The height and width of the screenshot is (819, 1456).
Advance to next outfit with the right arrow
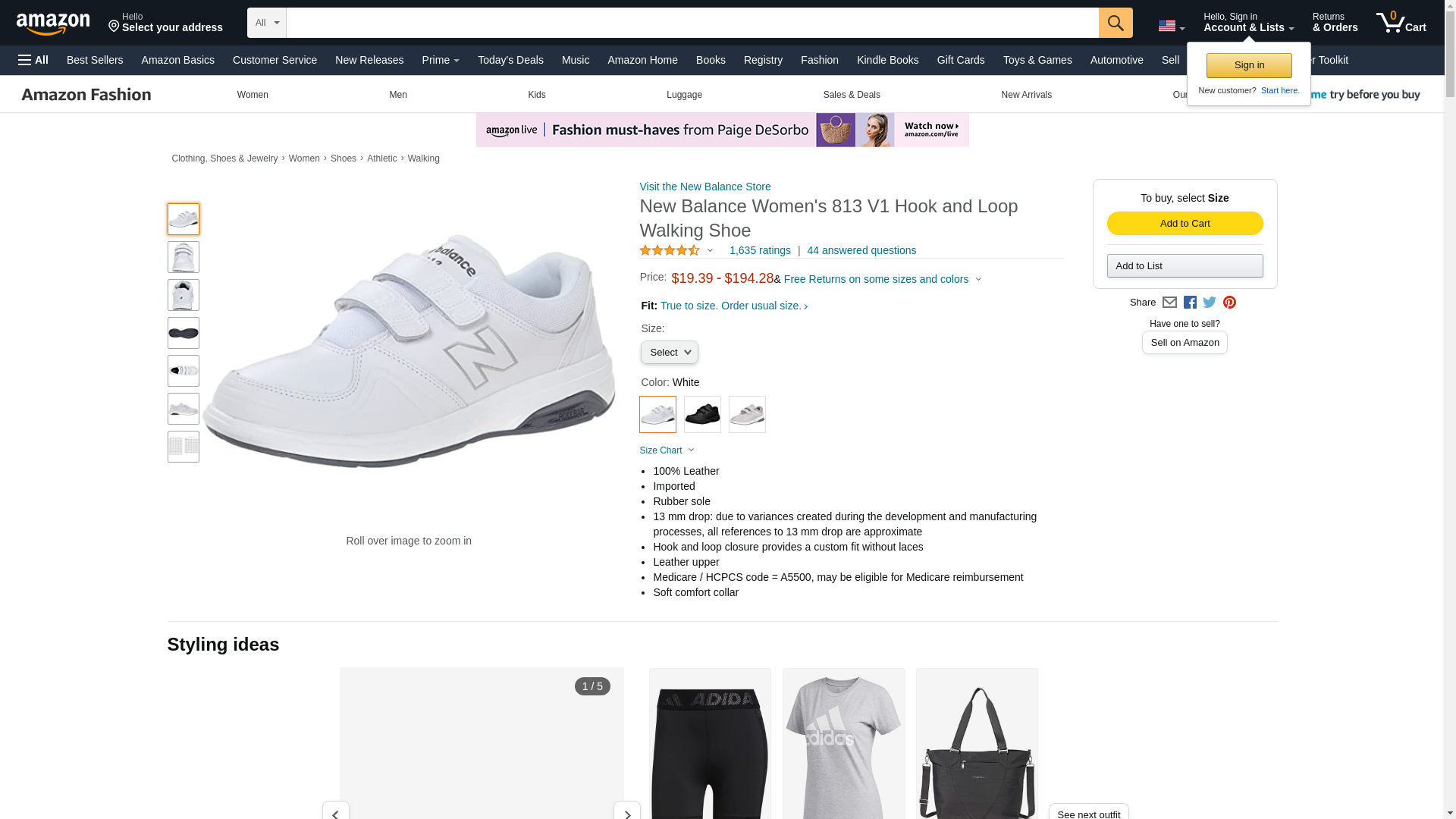[x=627, y=811]
